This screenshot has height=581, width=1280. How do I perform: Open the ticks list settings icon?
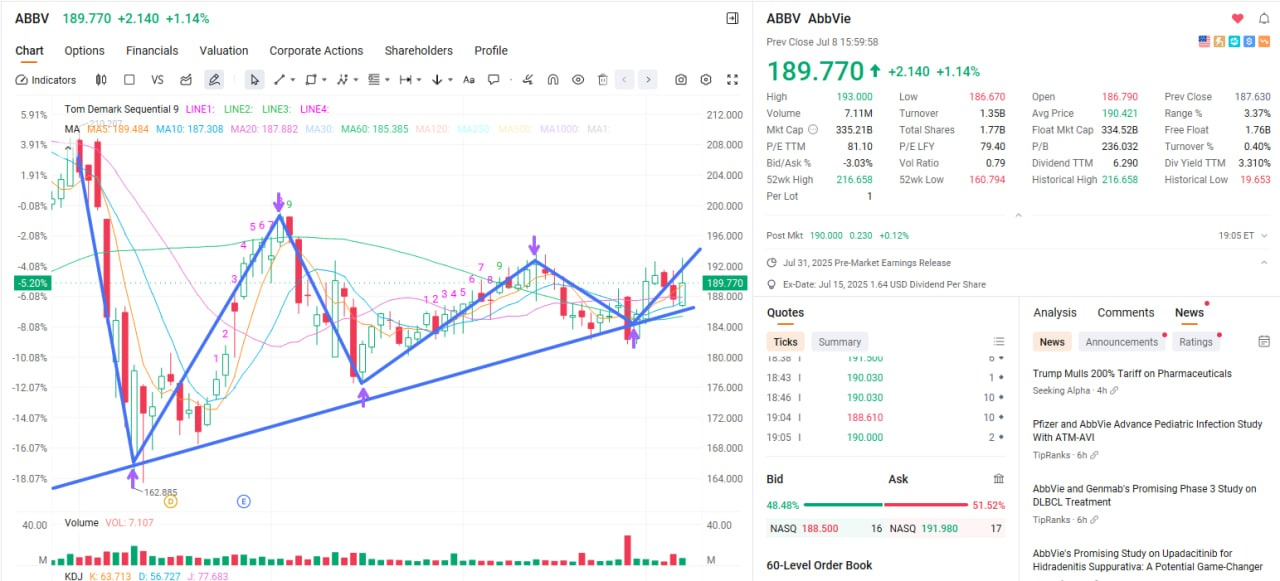[998, 342]
